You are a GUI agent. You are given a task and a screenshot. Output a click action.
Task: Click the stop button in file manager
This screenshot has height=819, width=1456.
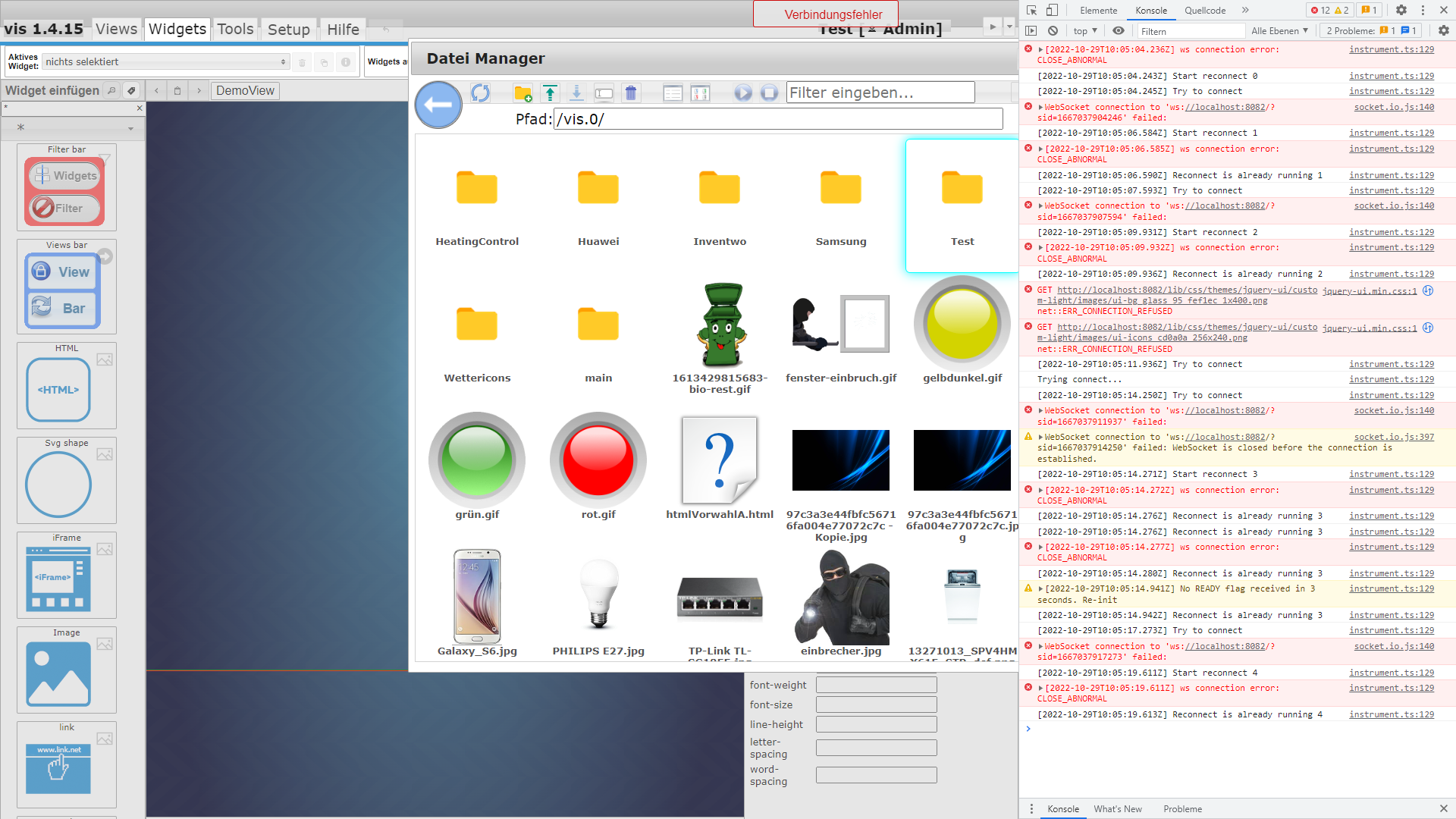770,93
